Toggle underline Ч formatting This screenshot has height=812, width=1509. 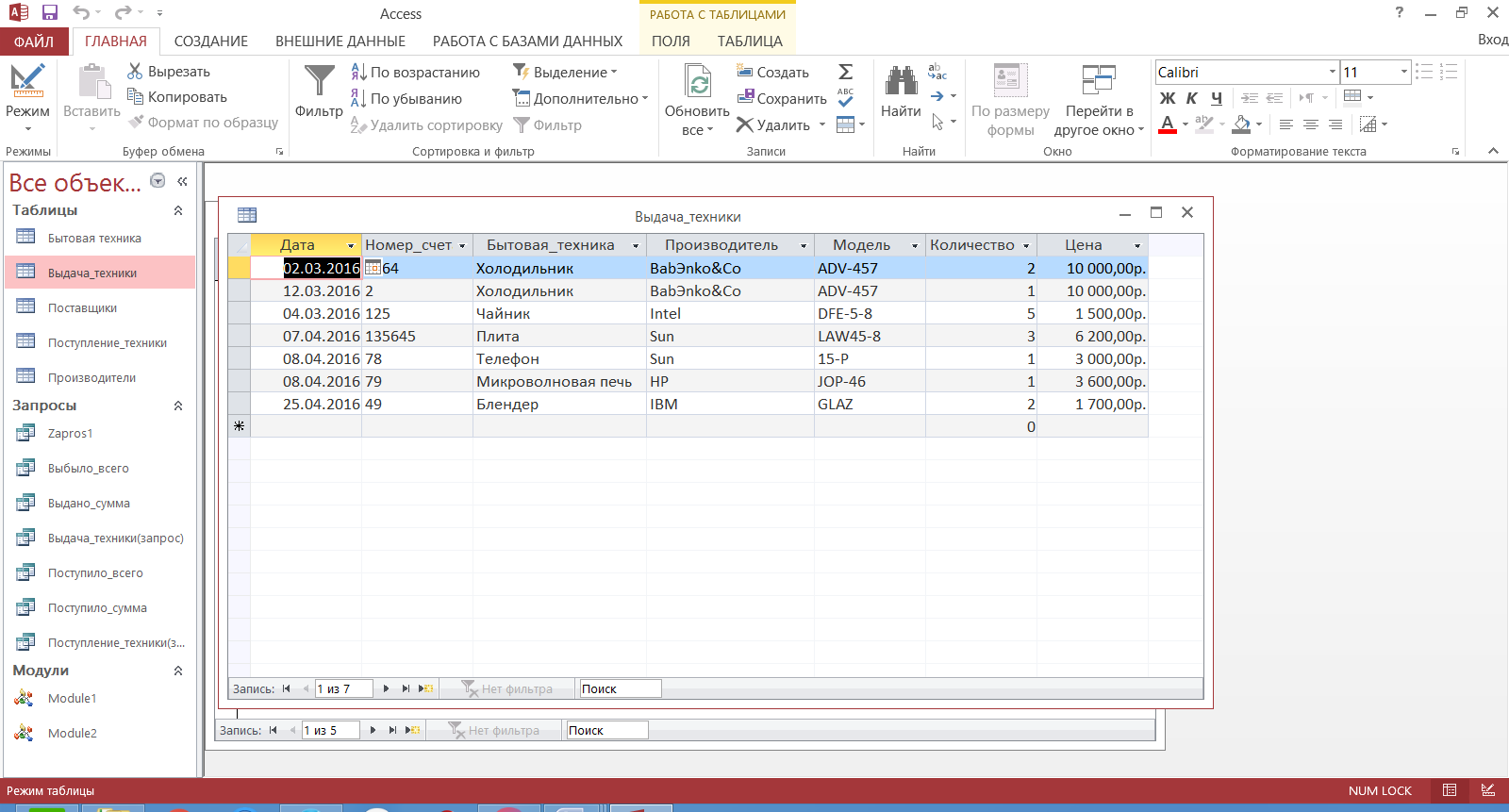(x=1217, y=98)
